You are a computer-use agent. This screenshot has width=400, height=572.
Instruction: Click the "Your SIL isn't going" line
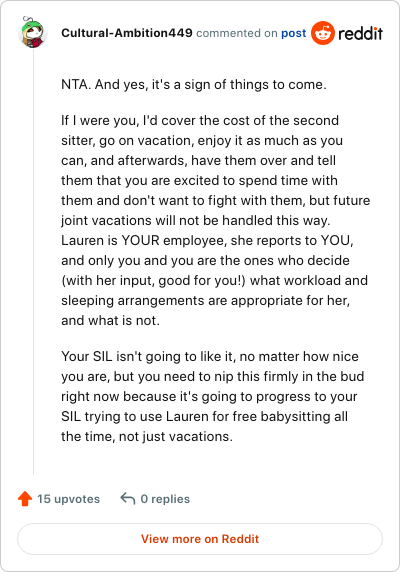pos(210,356)
